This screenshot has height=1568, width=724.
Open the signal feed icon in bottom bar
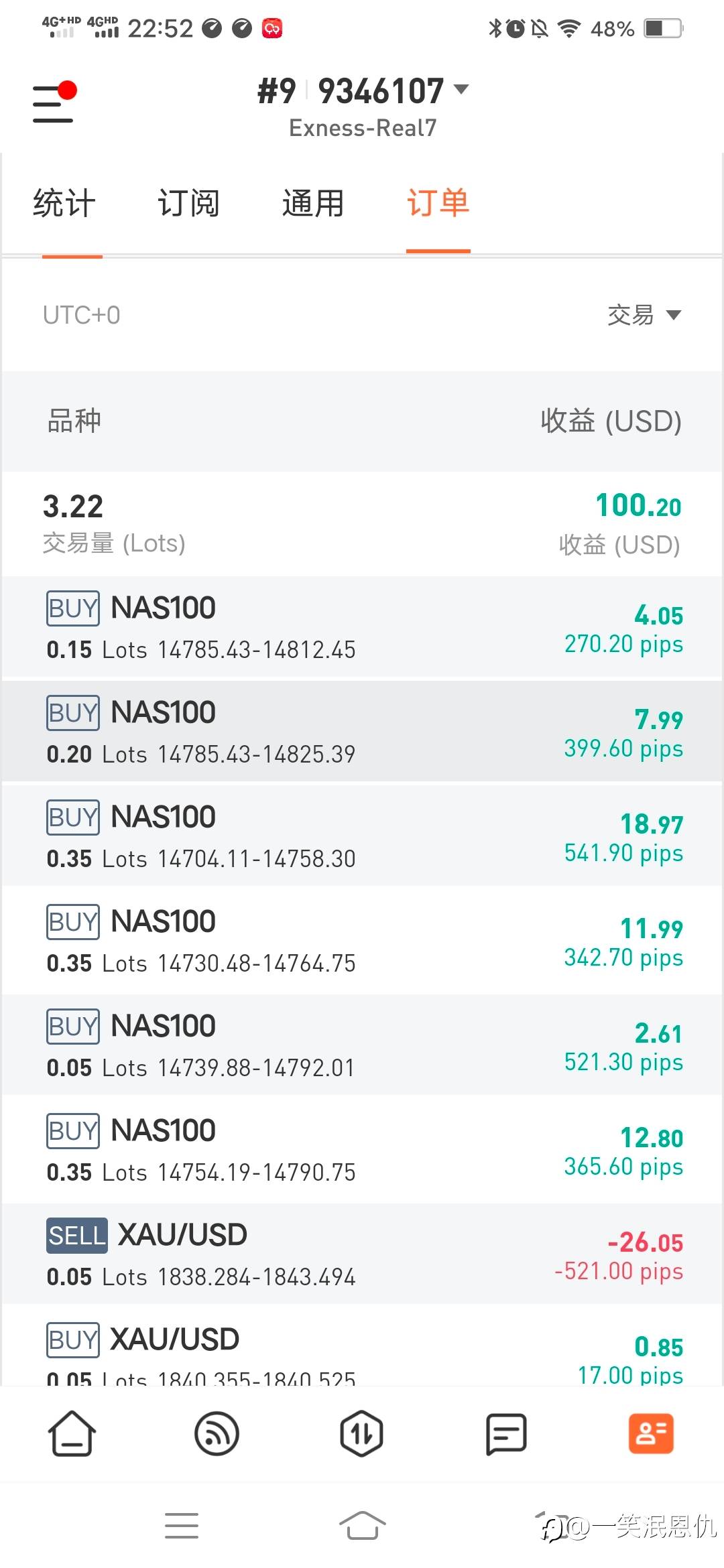[217, 1434]
